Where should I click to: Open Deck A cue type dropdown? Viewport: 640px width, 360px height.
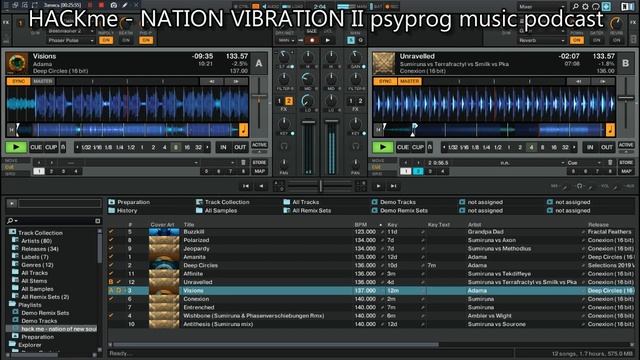click(x=218, y=162)
